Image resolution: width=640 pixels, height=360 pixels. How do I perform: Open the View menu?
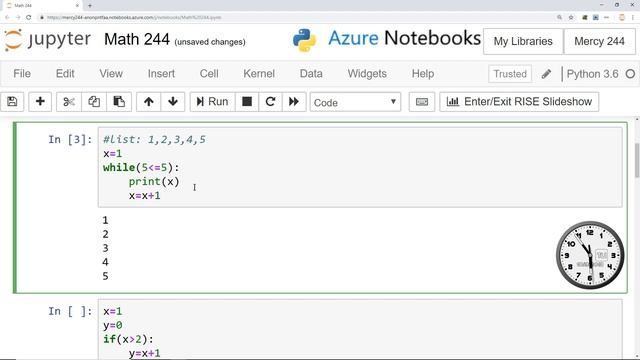(111, 74)
